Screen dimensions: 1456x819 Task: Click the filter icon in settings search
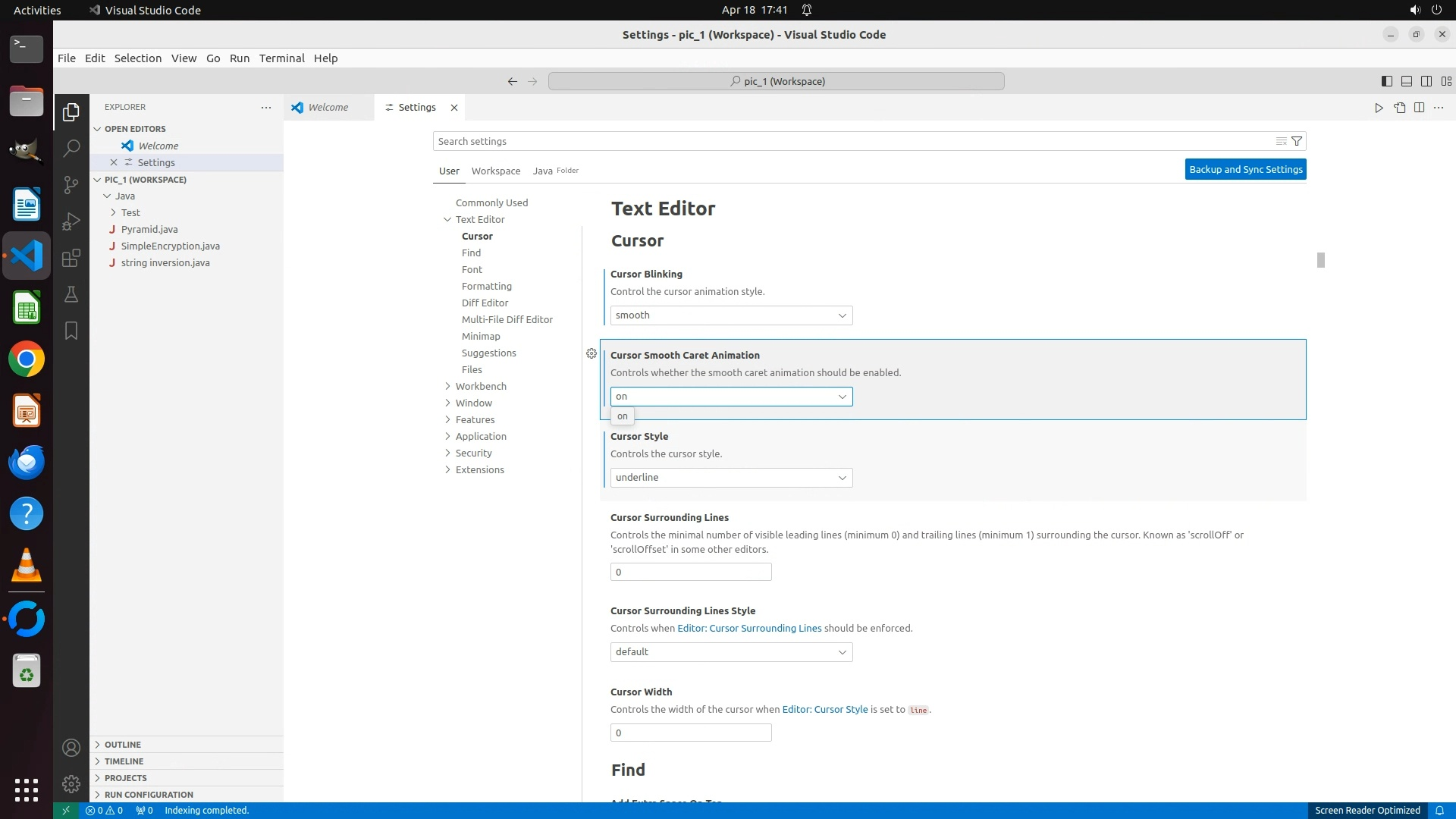(x=1297, y=142)
